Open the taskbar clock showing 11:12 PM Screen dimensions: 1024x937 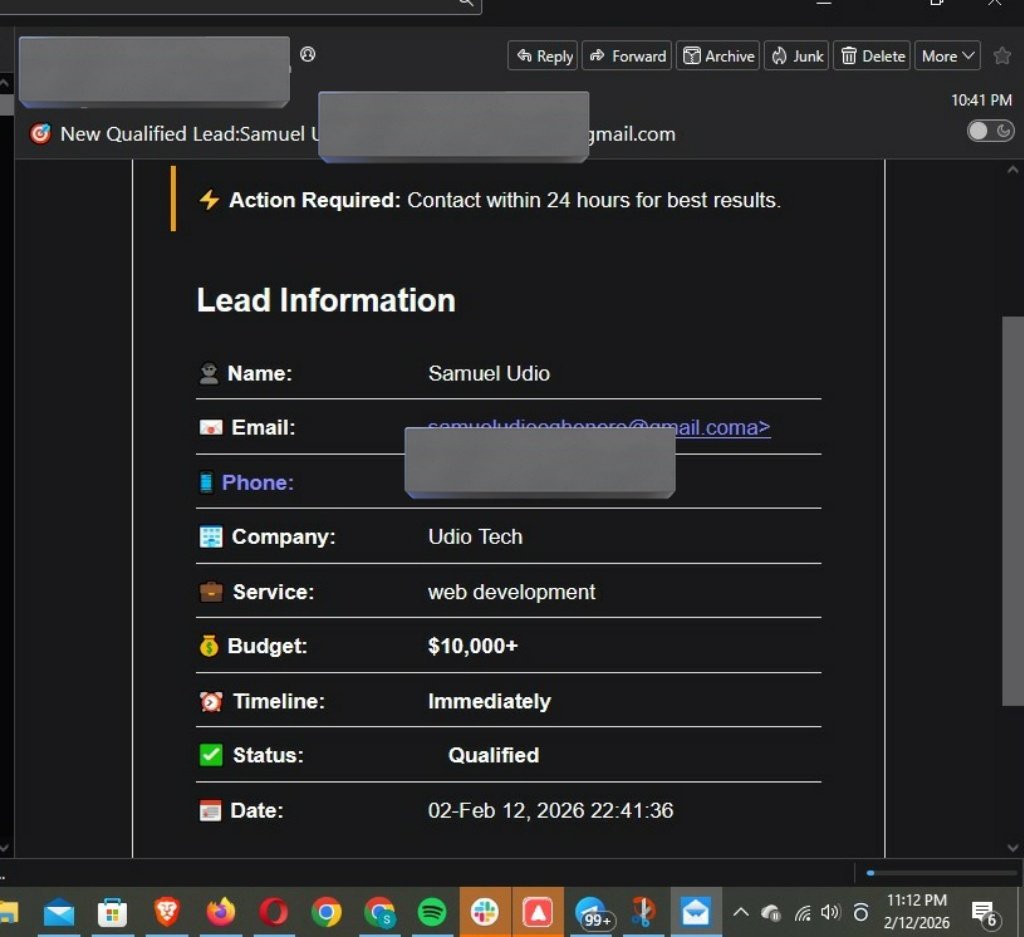click(916, 912)
